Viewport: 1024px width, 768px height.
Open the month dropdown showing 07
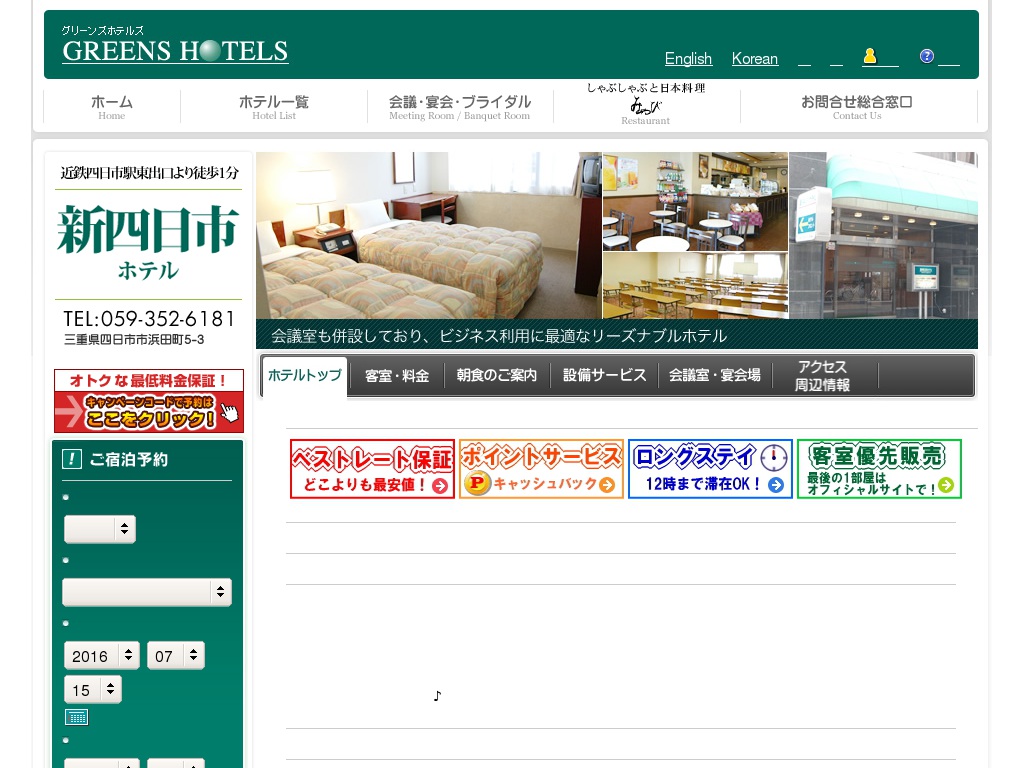coord(176,656)
